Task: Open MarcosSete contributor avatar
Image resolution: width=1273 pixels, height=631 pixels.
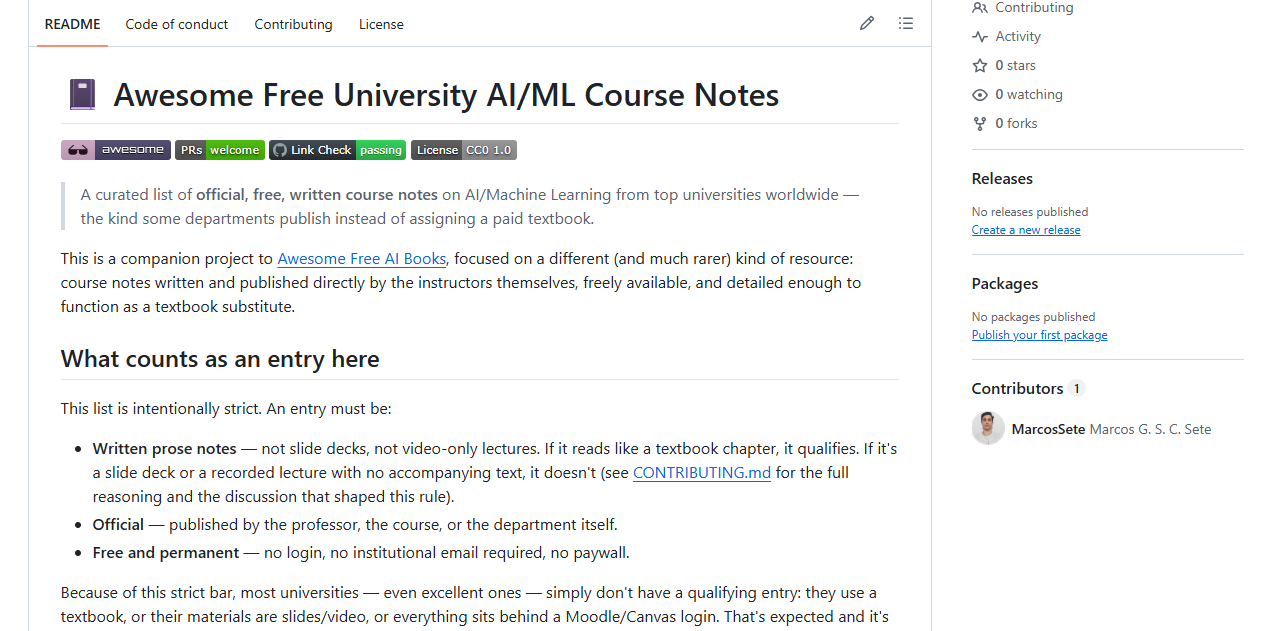Action: coord(988,429)
